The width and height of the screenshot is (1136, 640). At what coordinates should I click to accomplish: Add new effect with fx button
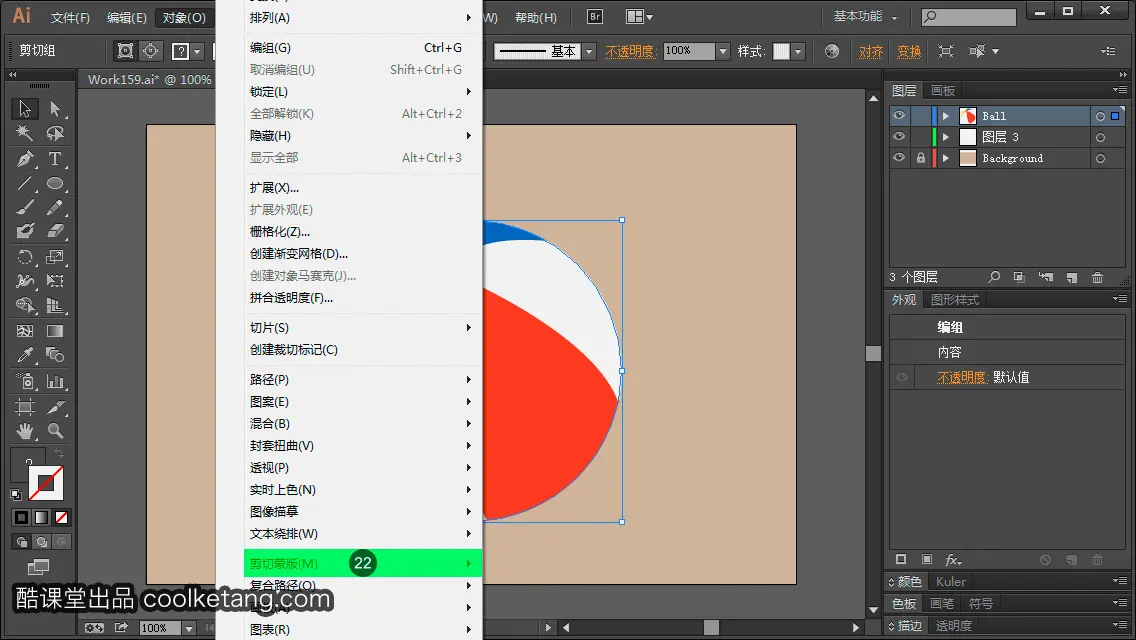coord(953,560)
